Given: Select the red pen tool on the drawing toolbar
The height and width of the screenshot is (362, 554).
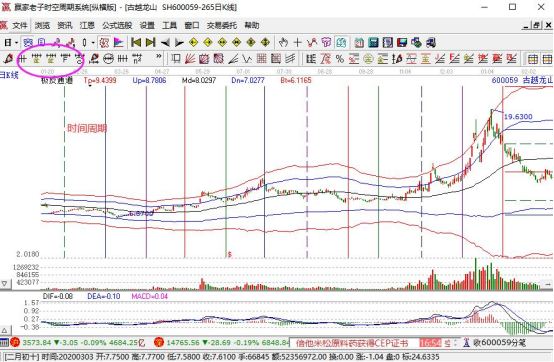Looking at the screenshot, I should 8,59.
